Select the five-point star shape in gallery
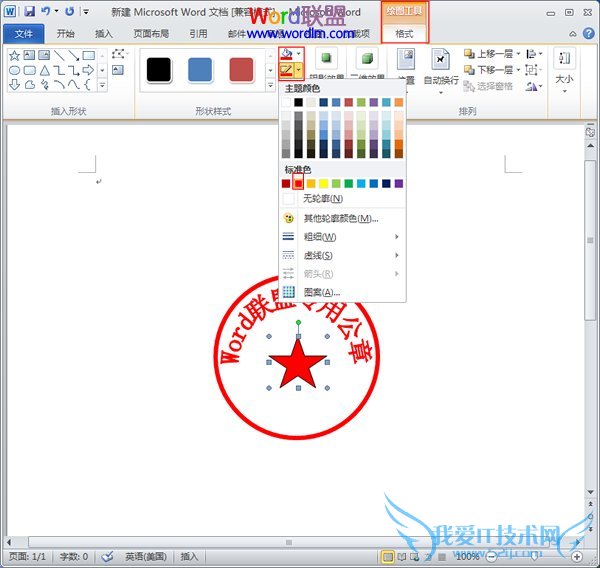This screenshot has height=568, width=600. [14, 55]
